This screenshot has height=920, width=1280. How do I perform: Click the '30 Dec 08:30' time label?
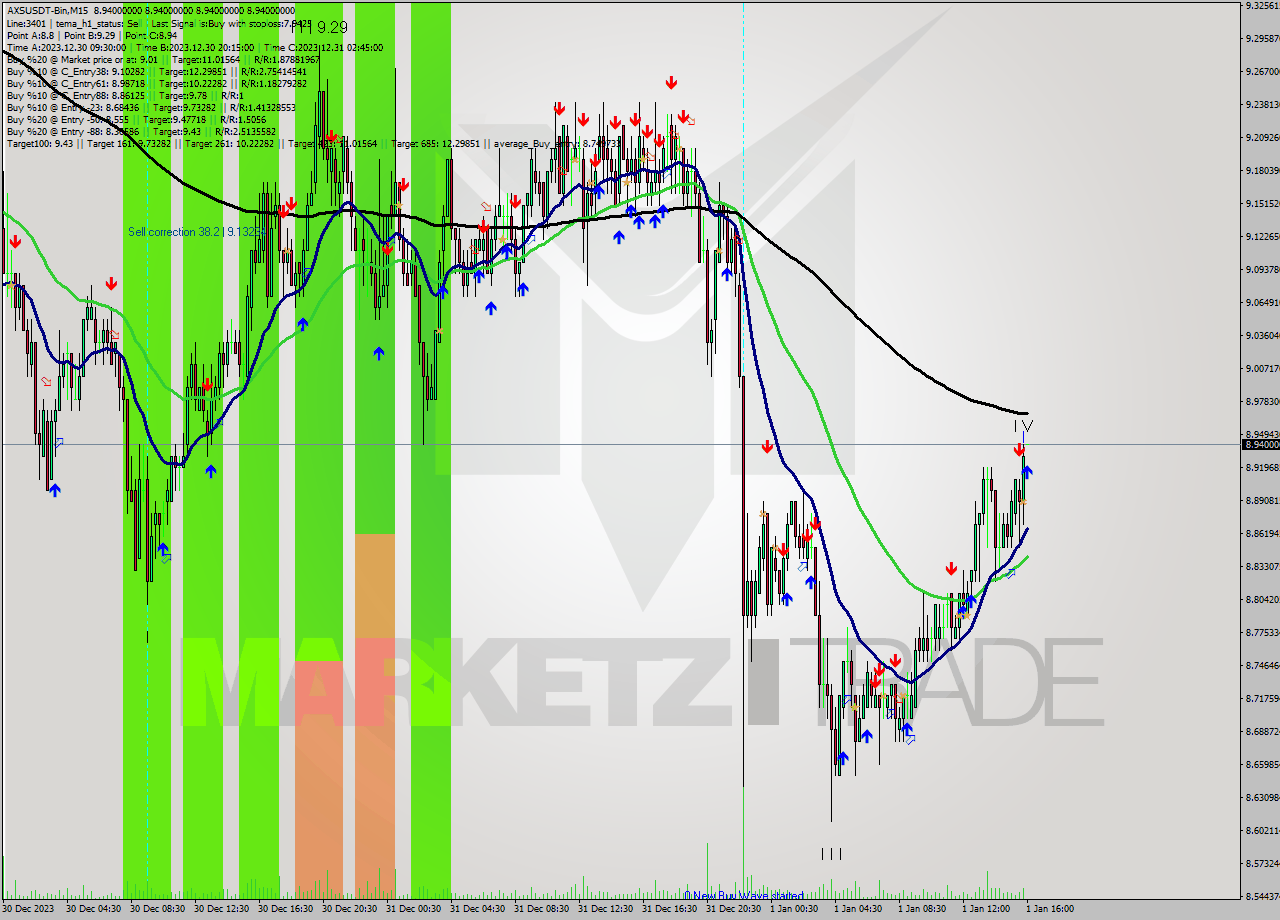click(158, 910)
